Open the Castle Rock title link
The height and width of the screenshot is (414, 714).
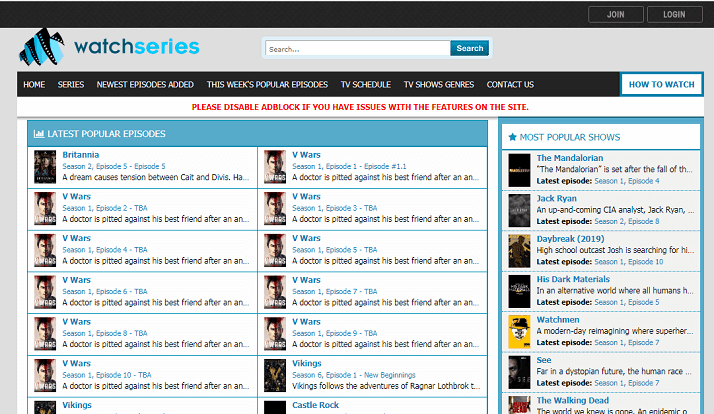pyautogui.click(x=316, y=405)
